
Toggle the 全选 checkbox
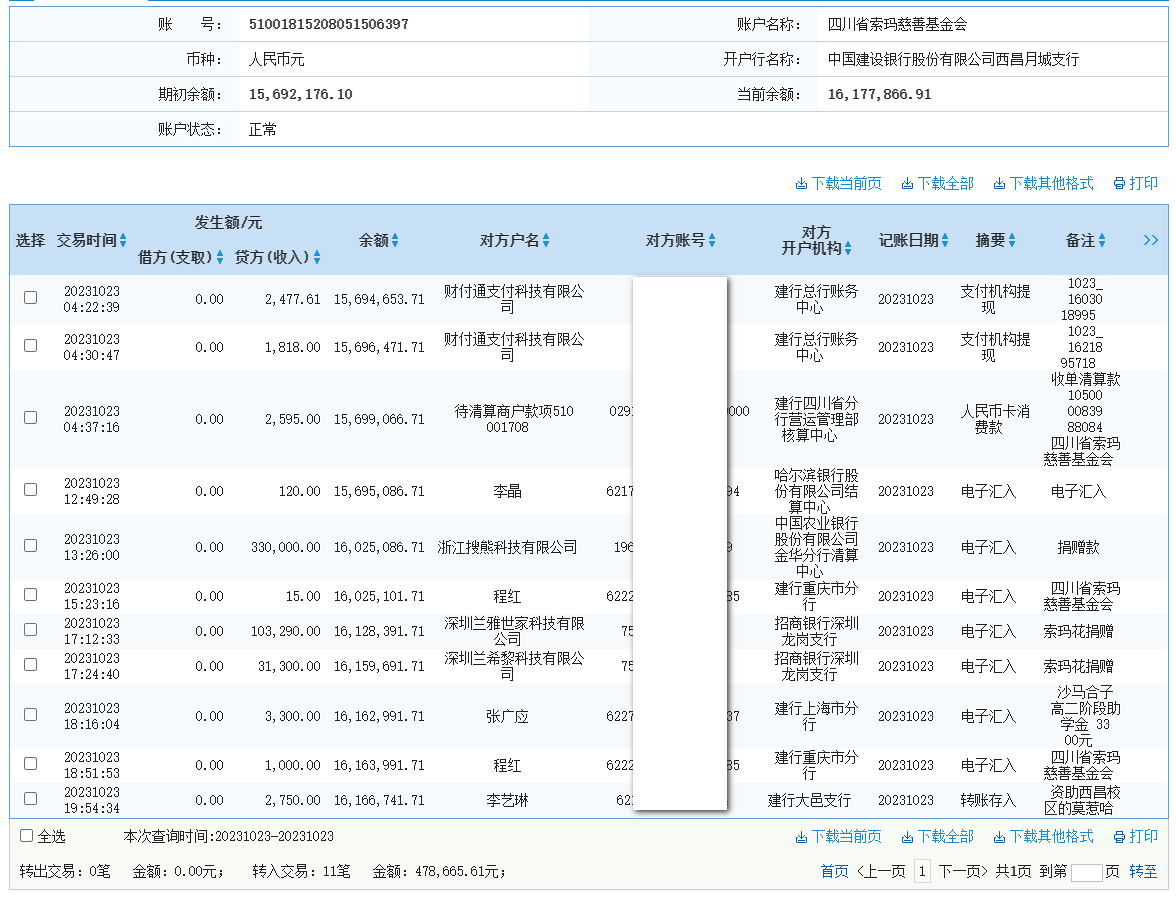26,836
